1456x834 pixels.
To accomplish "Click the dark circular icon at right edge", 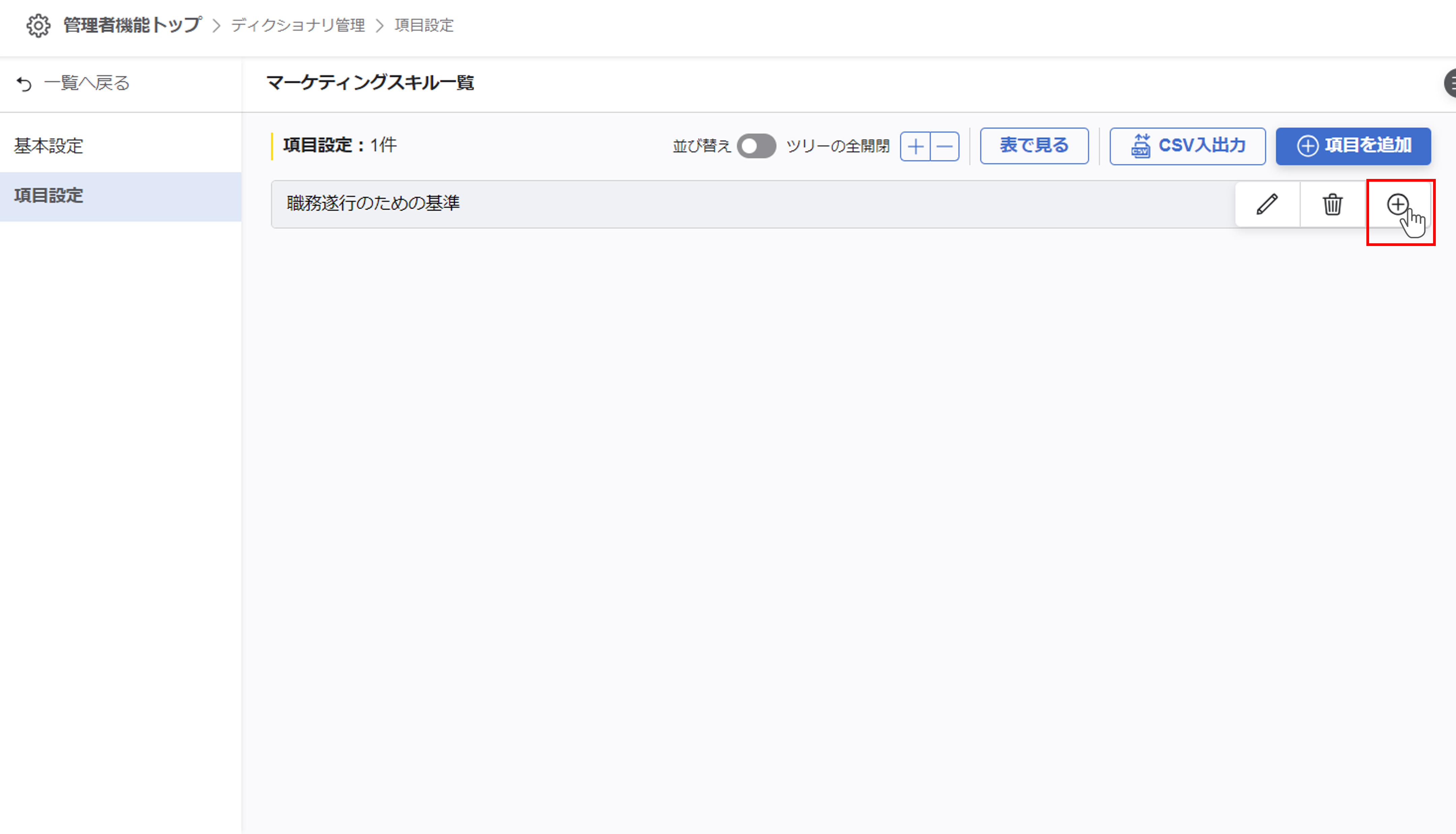I will (1450, 84).
